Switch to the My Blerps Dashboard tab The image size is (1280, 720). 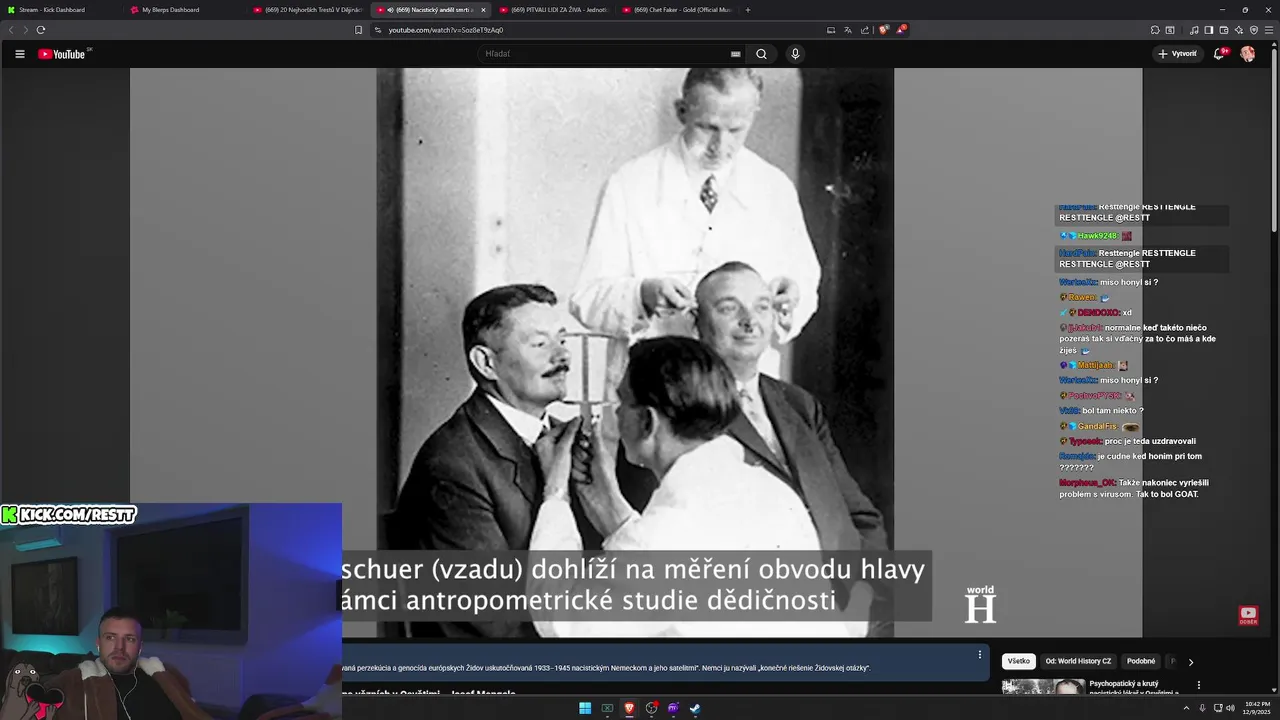tap(185, 10)
